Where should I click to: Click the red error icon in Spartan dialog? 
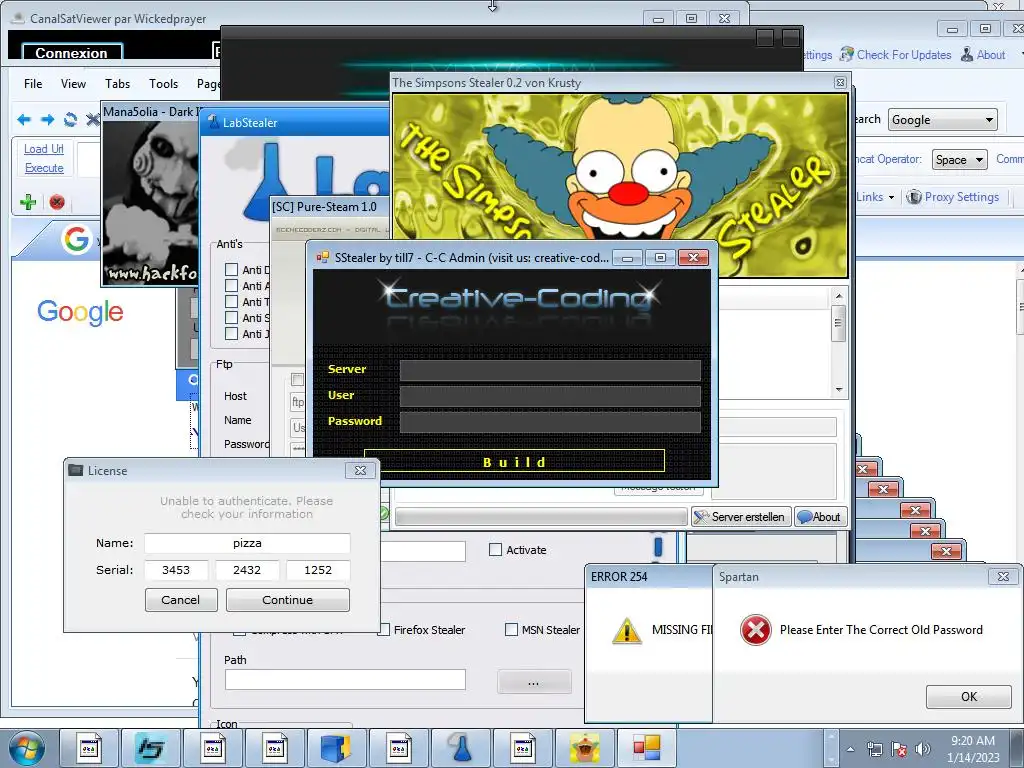tap(756, 630)
